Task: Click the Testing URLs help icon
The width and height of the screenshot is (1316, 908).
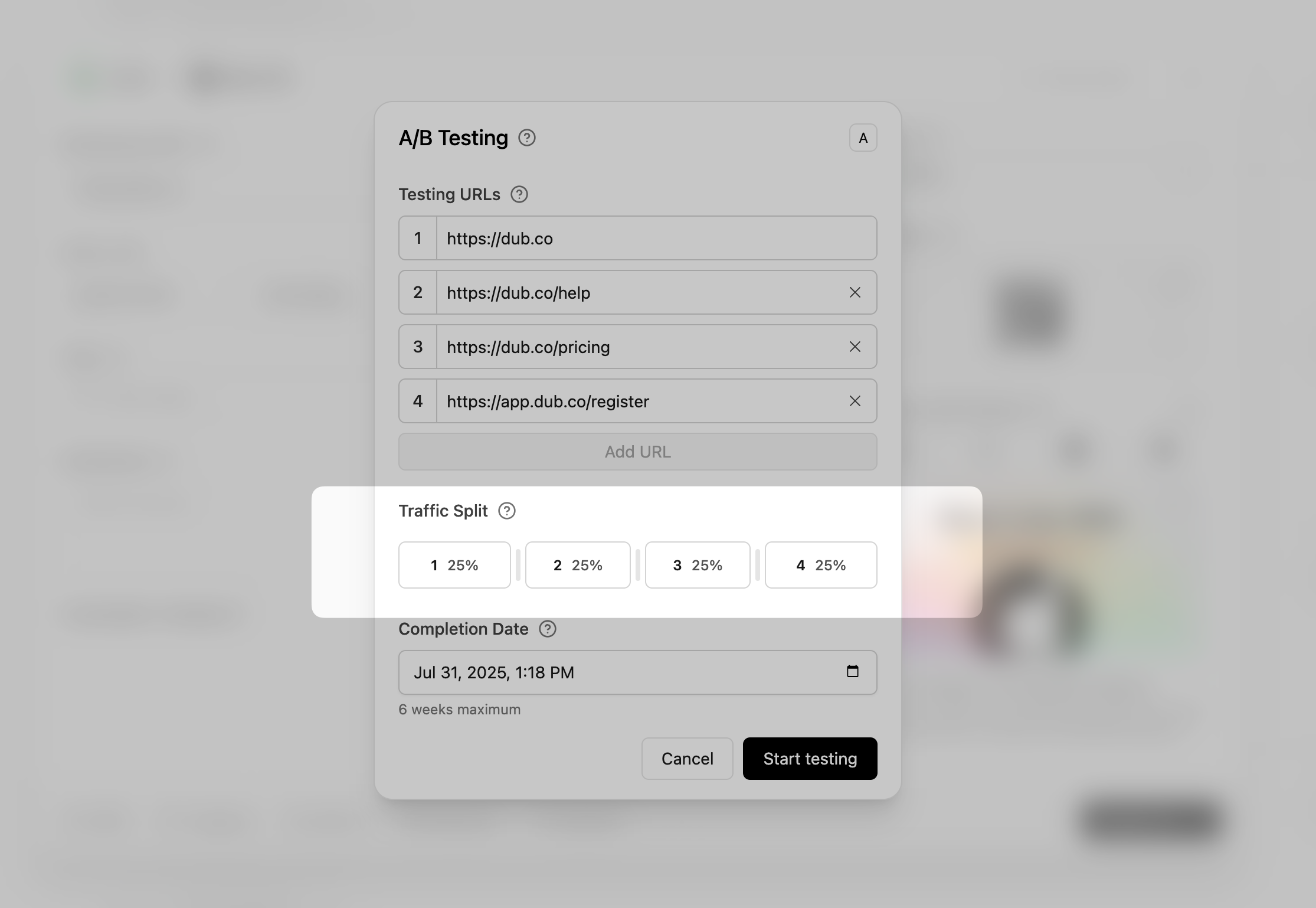Action: [x=519, y=195]
